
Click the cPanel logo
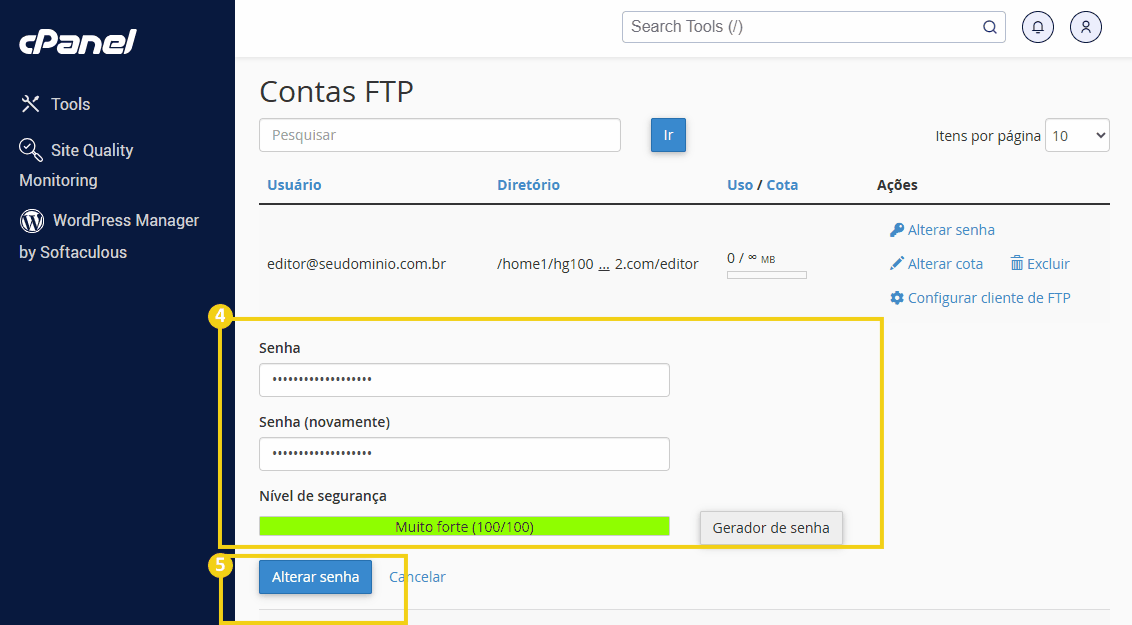click(77, 42)
